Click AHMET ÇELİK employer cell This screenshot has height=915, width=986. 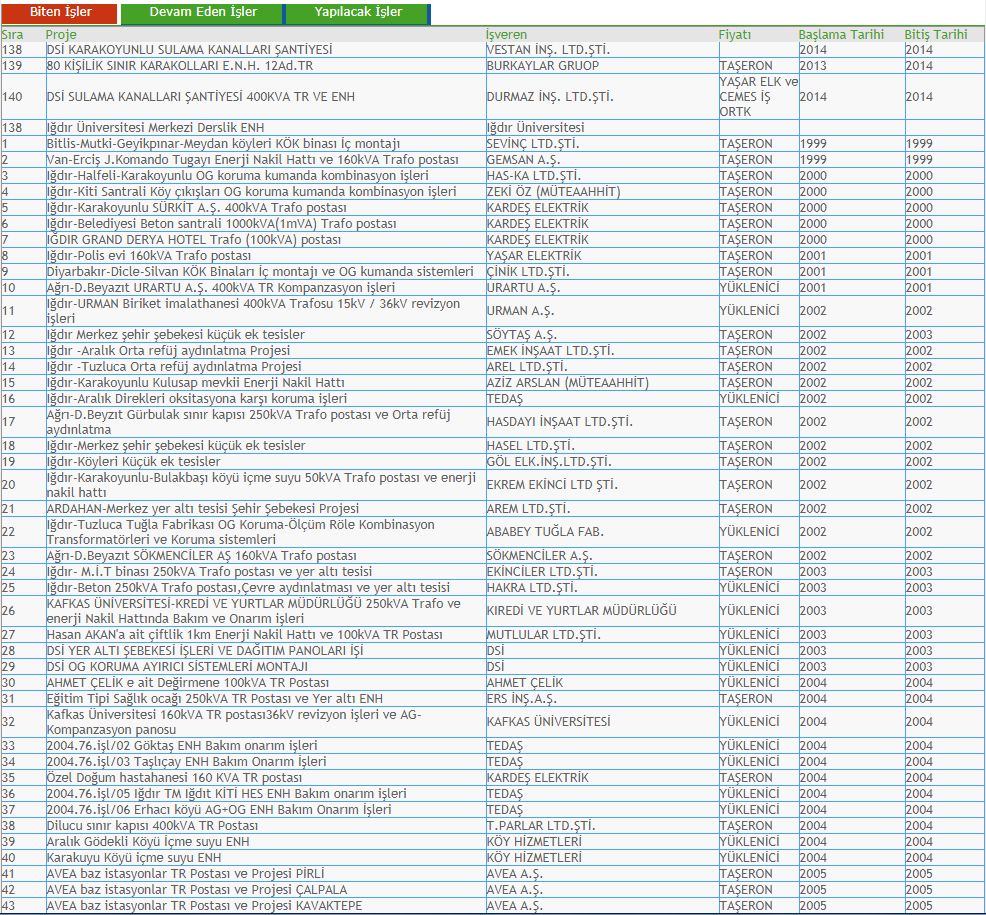click(x=602, y=683)
